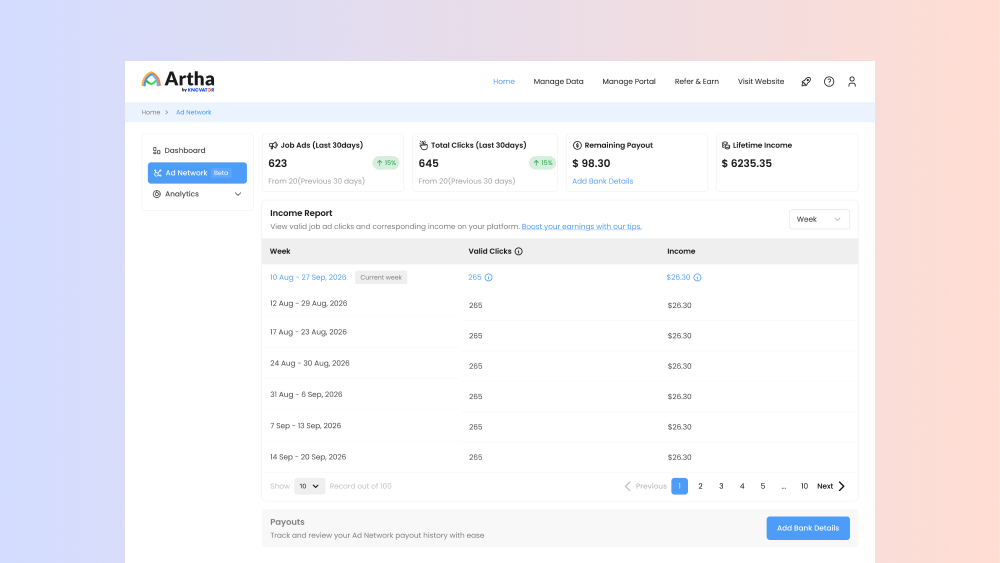Screen dimensions: 1000x563
Task: Click the breadcrumb chevron separator after Home
Action: pyautogui.click(x=167, y=112)
